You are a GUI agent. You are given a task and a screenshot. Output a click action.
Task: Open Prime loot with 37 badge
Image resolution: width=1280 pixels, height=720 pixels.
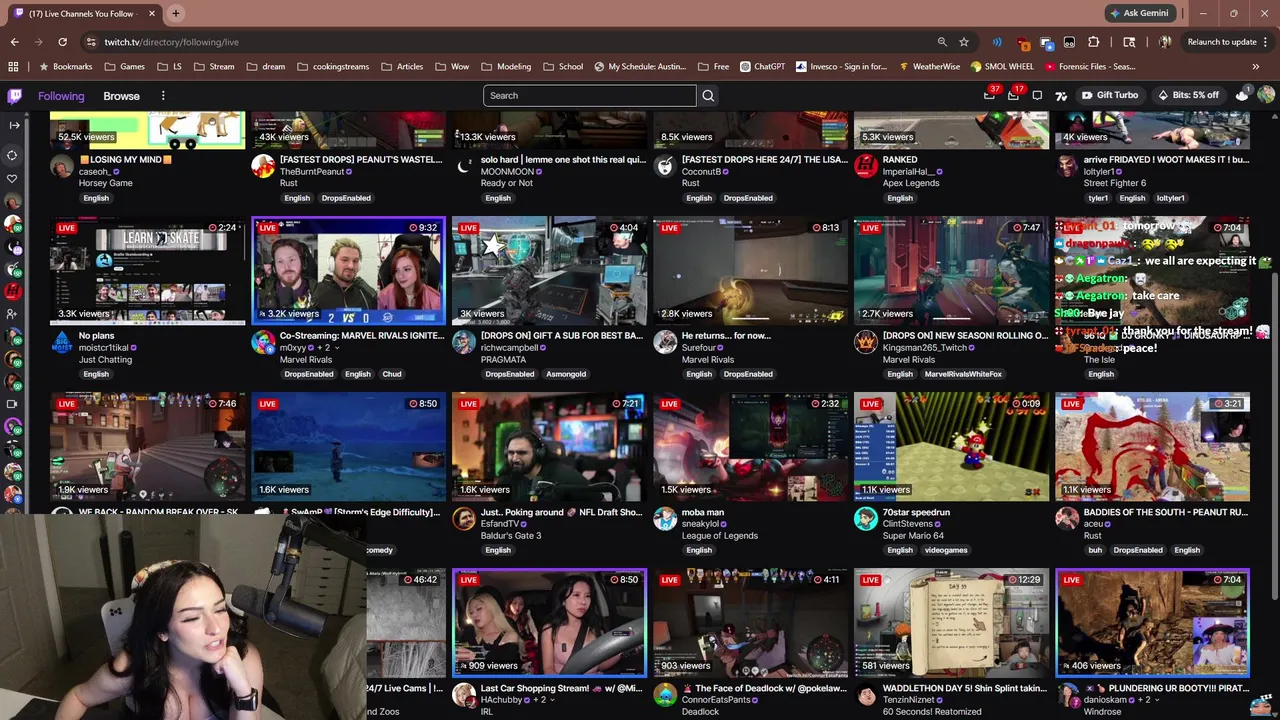click(x=989, y=95)
